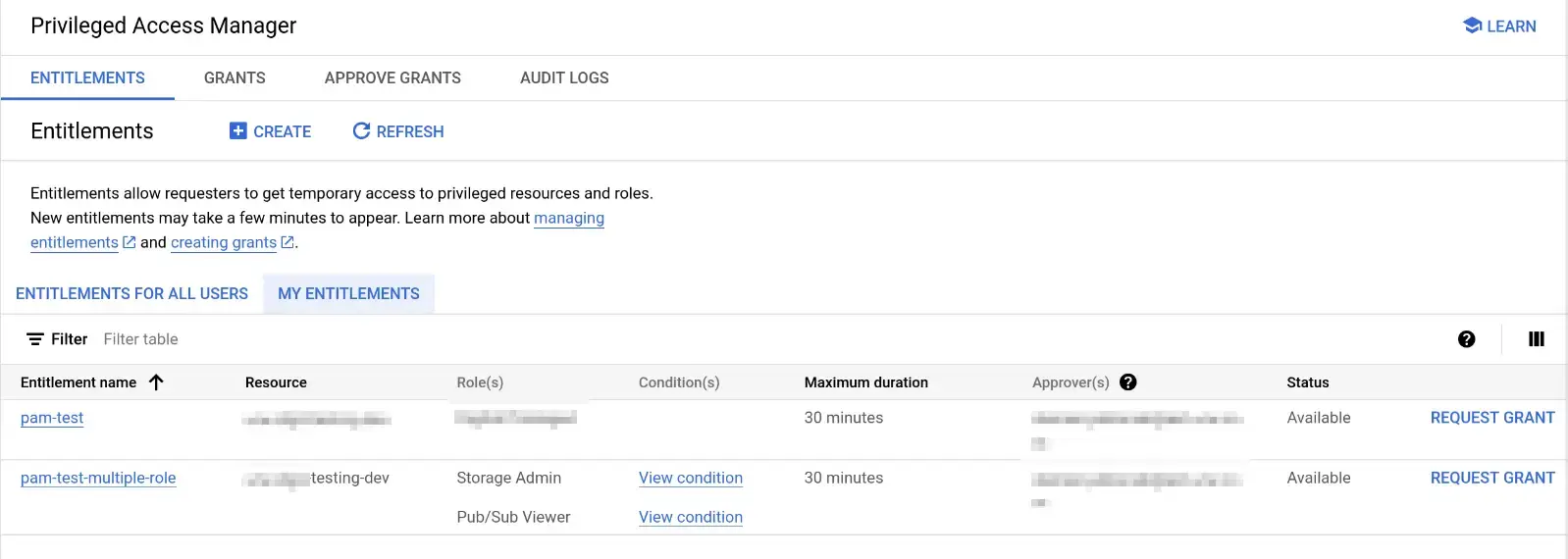Click 'Storage Admin' role text
Image resolution: width=1568 pixels, height=559 pixels.
click(x=508, y=478)
